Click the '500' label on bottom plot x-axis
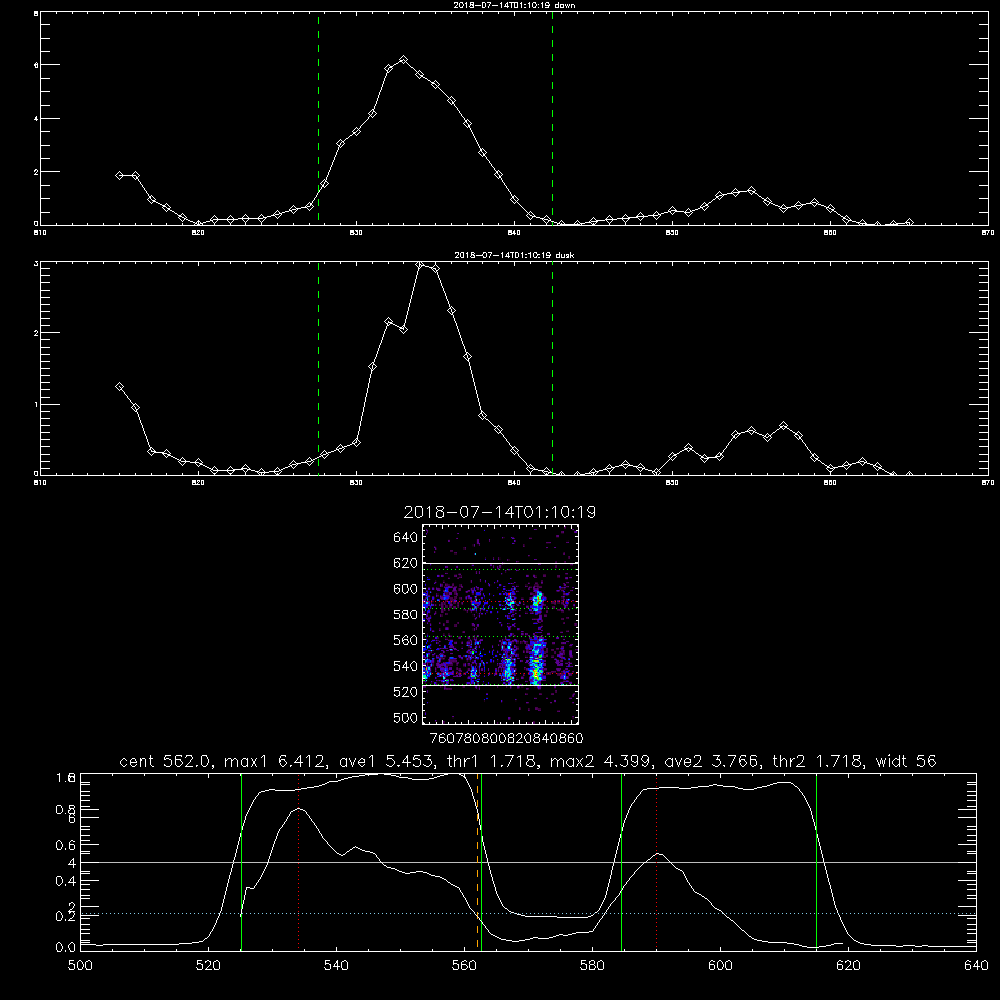The width and height of the screenshot is (1000, 1000). click(80, 965)
